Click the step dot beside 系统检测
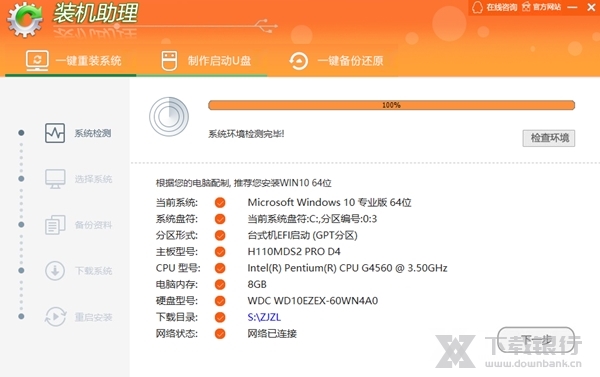Screen dimensions: 600x377 (21, 133)
